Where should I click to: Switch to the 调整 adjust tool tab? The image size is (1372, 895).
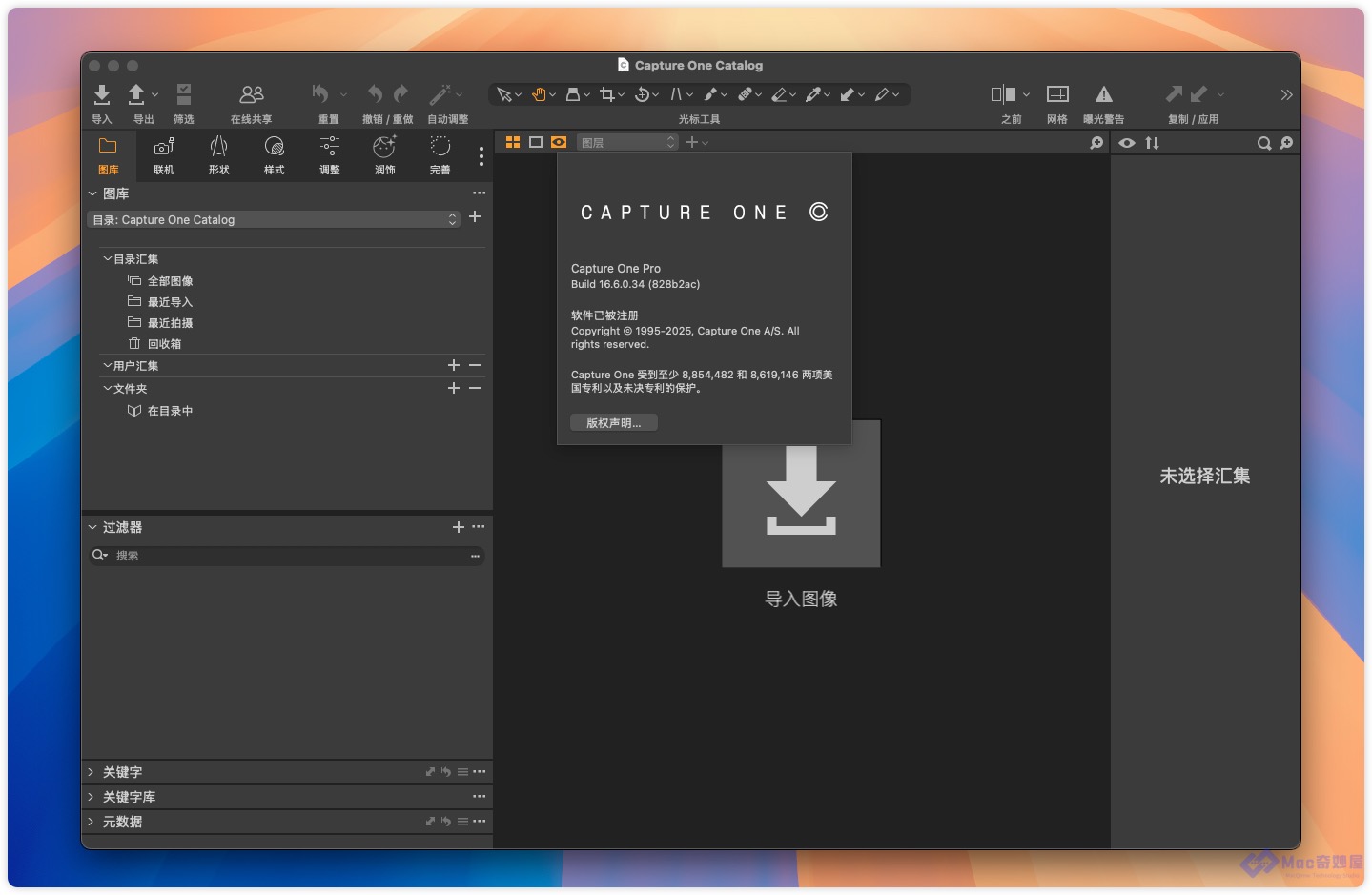click(x=330, y=155)
